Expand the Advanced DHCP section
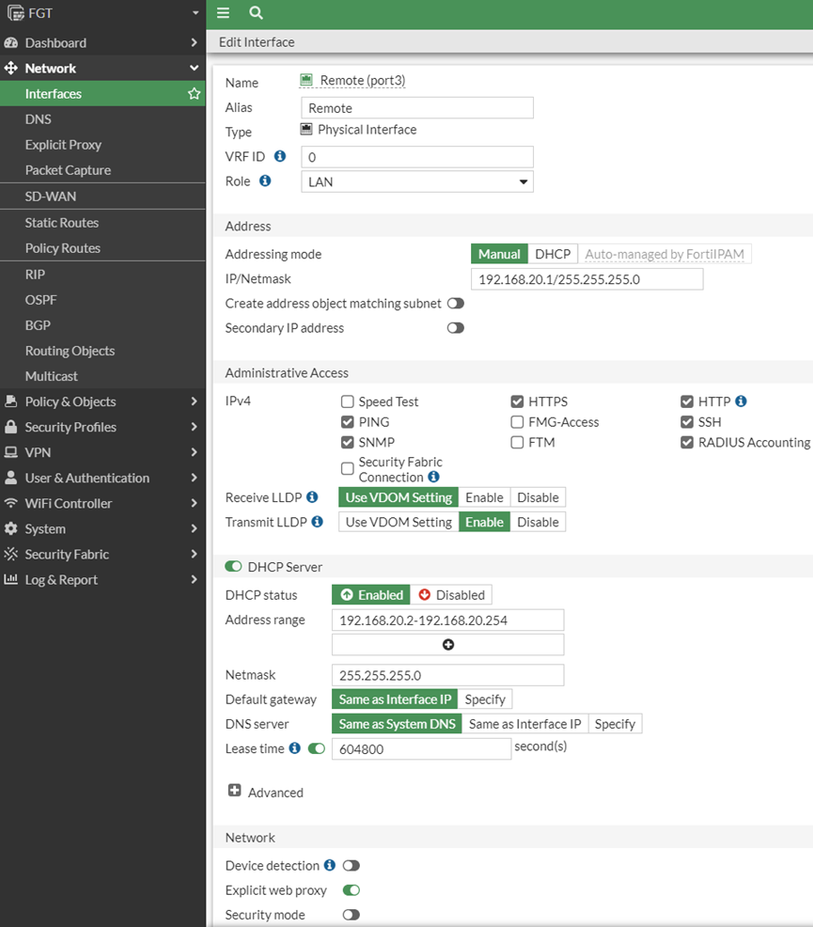Image resolution: width=813 pixels, height=927 pixels. (x=235, y=791)
